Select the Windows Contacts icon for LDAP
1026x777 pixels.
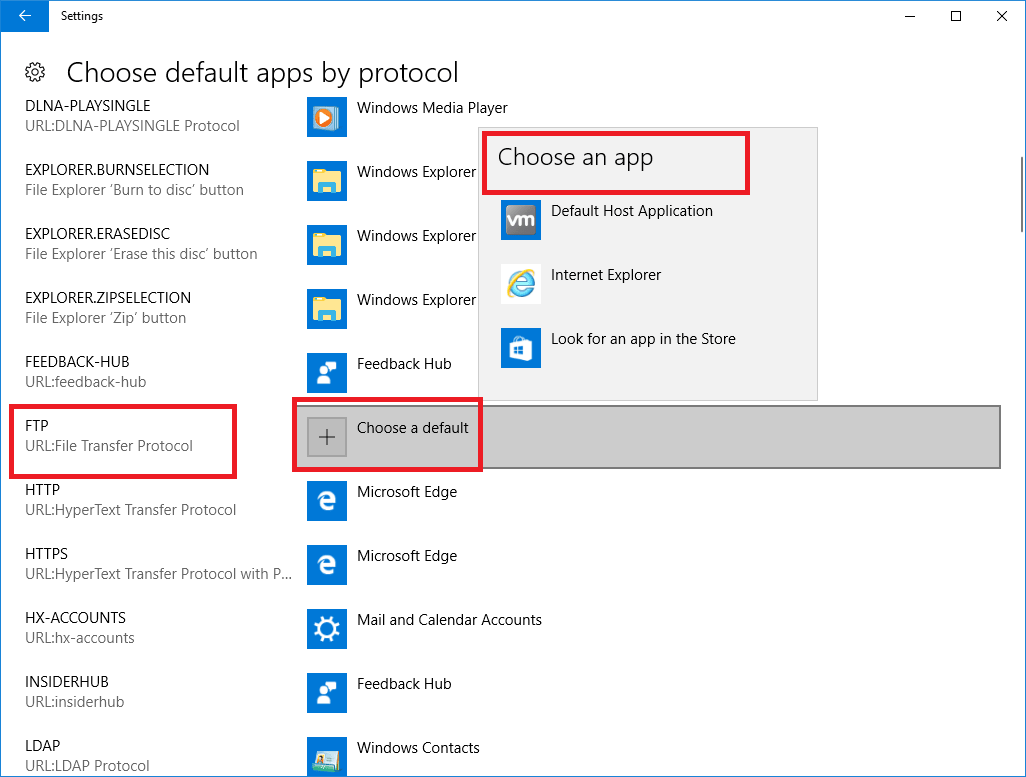click(326, 757)
